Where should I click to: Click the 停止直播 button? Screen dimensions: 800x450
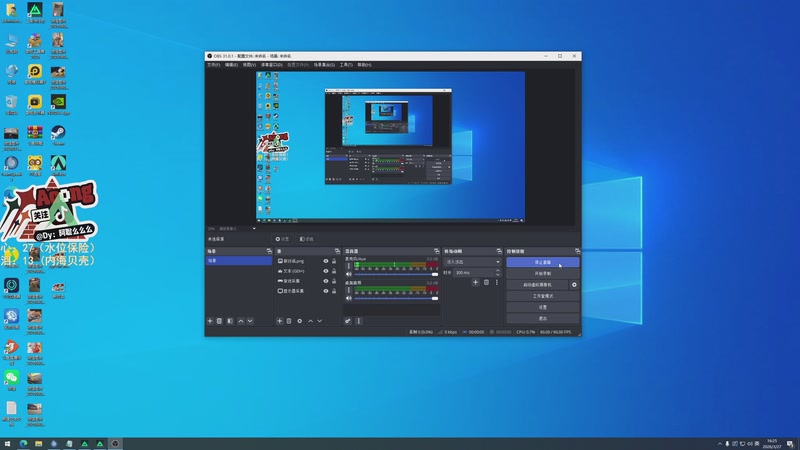[x=543, y=262]
